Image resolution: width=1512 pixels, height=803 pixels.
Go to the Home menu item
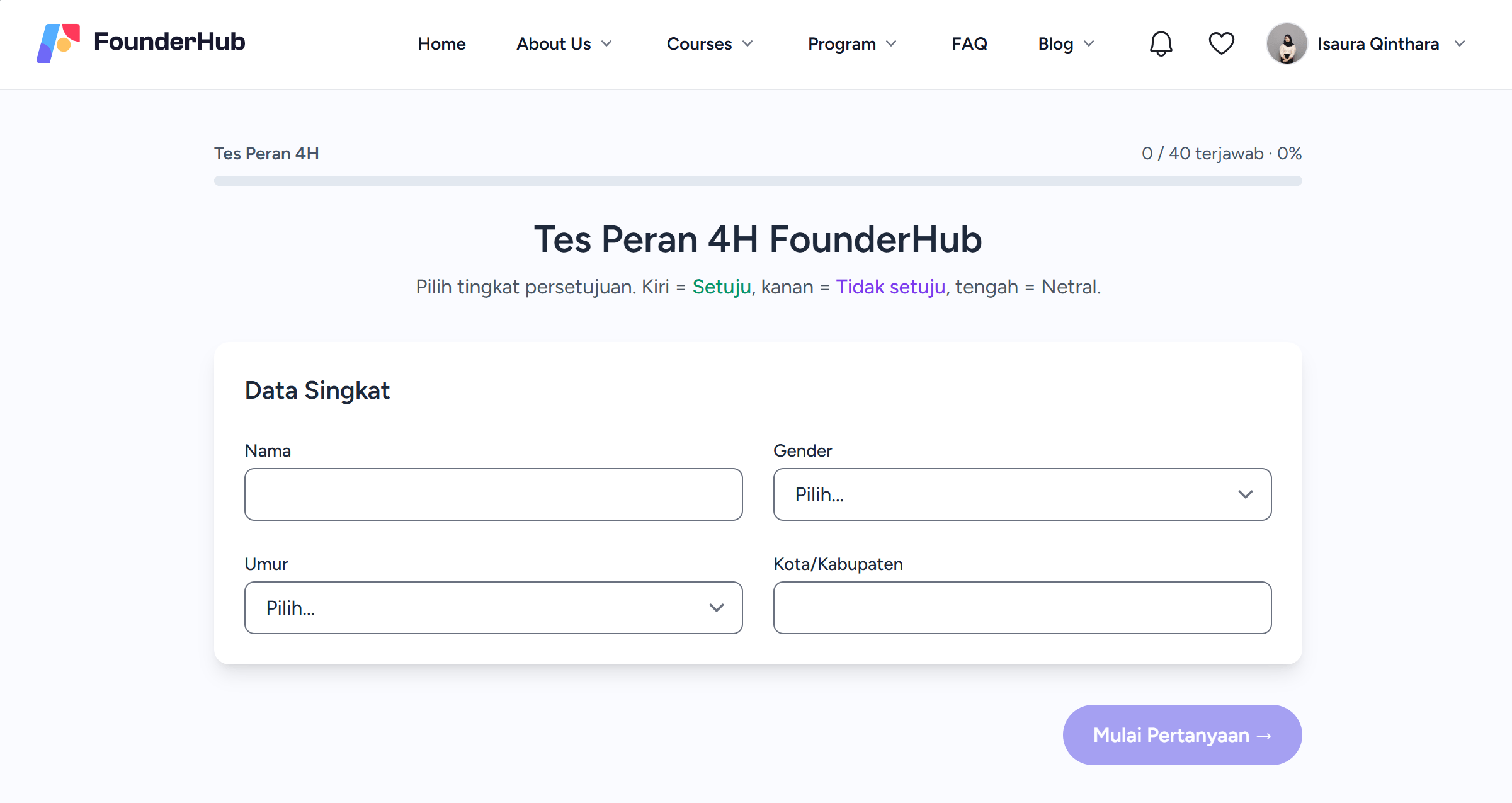[441, 43]
